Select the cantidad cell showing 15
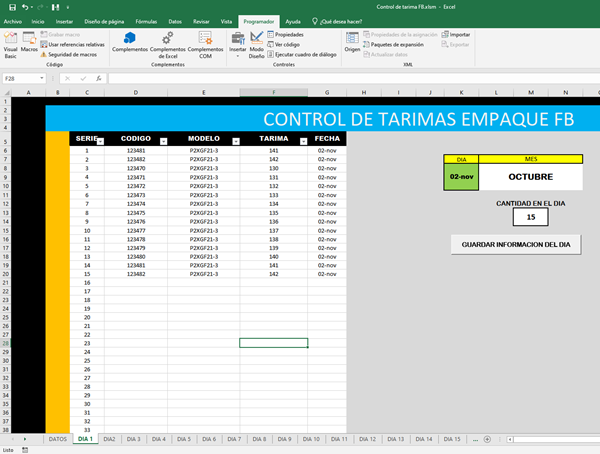Viewport: 600px width, 454px height. 531,217
